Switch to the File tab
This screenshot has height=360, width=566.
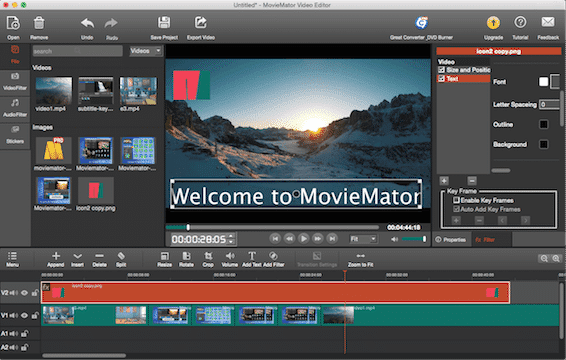[15, 55]
